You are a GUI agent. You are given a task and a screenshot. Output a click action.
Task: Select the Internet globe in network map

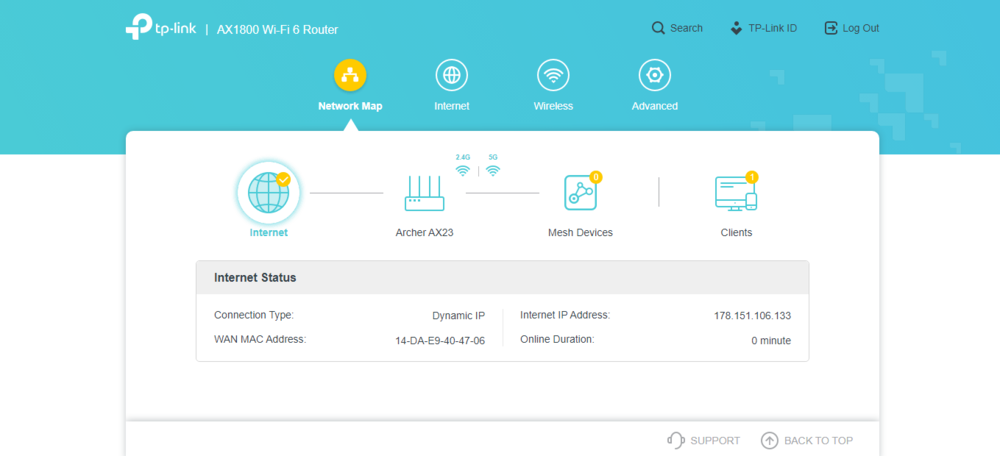click(268, 191)
